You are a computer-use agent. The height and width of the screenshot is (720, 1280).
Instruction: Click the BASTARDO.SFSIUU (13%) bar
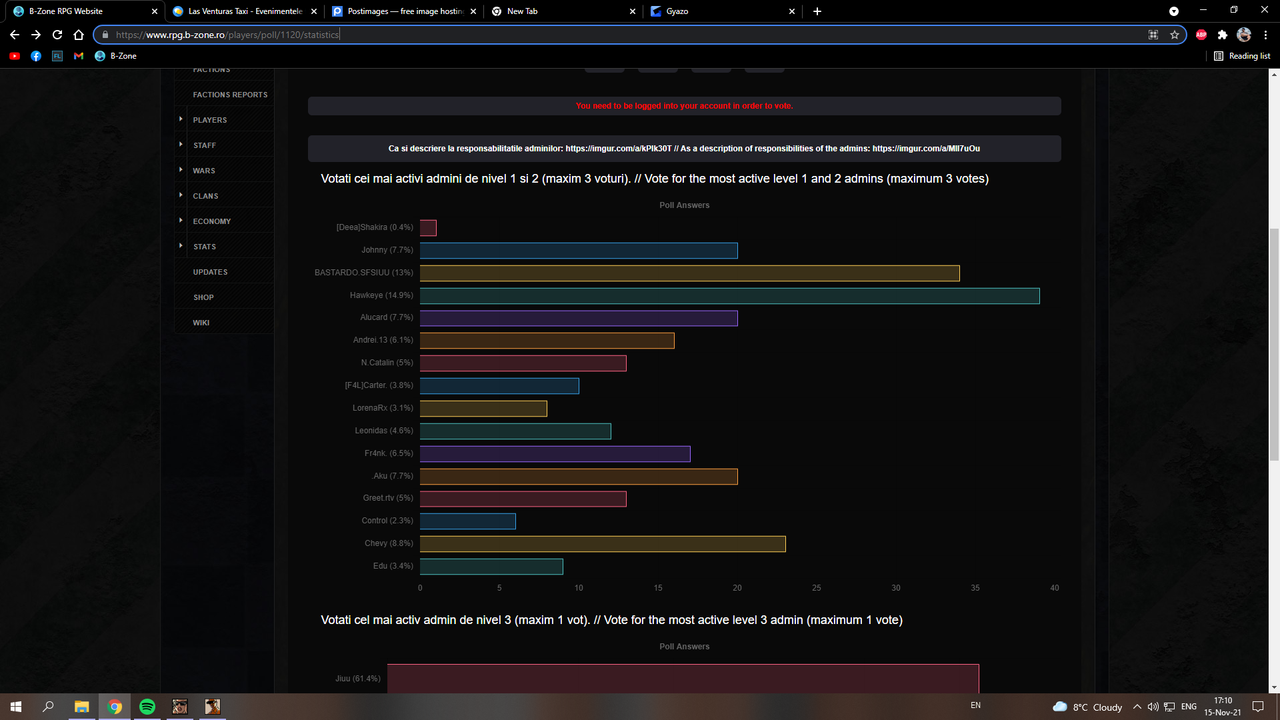click(x=689, y=273)
